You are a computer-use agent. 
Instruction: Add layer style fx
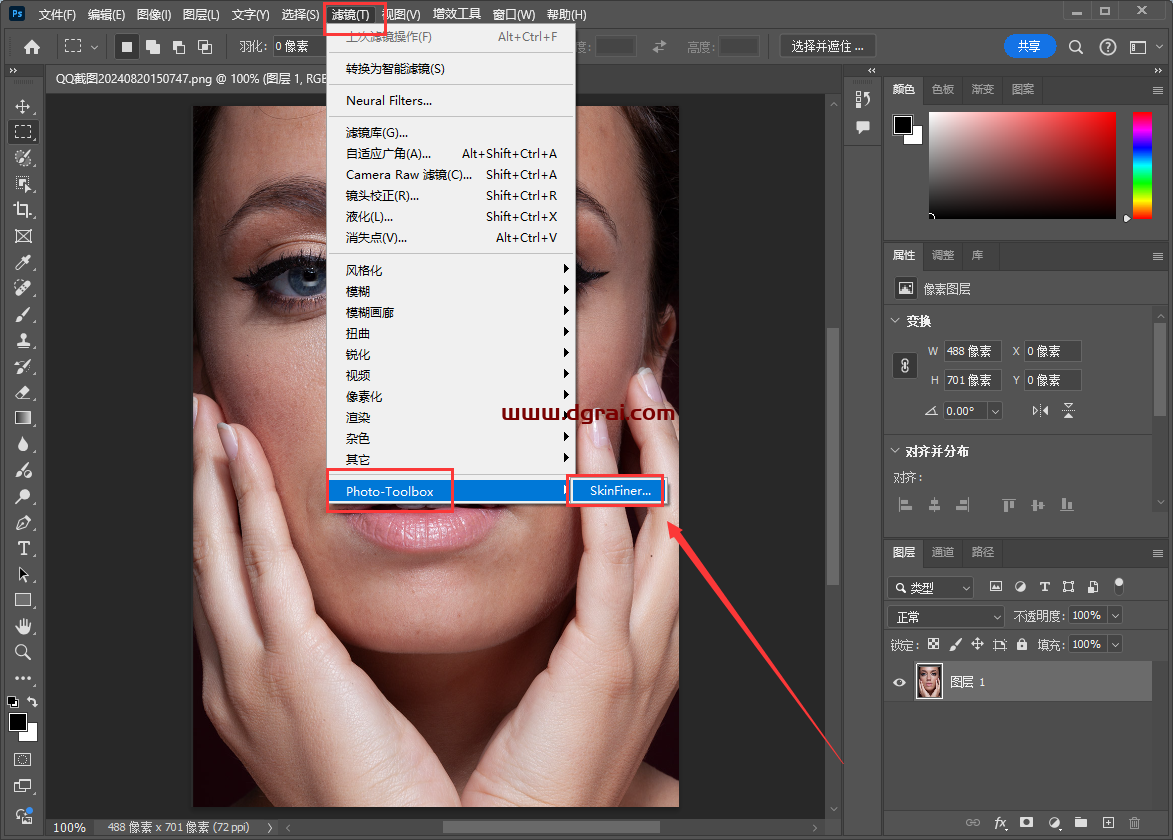point(1000,823)
